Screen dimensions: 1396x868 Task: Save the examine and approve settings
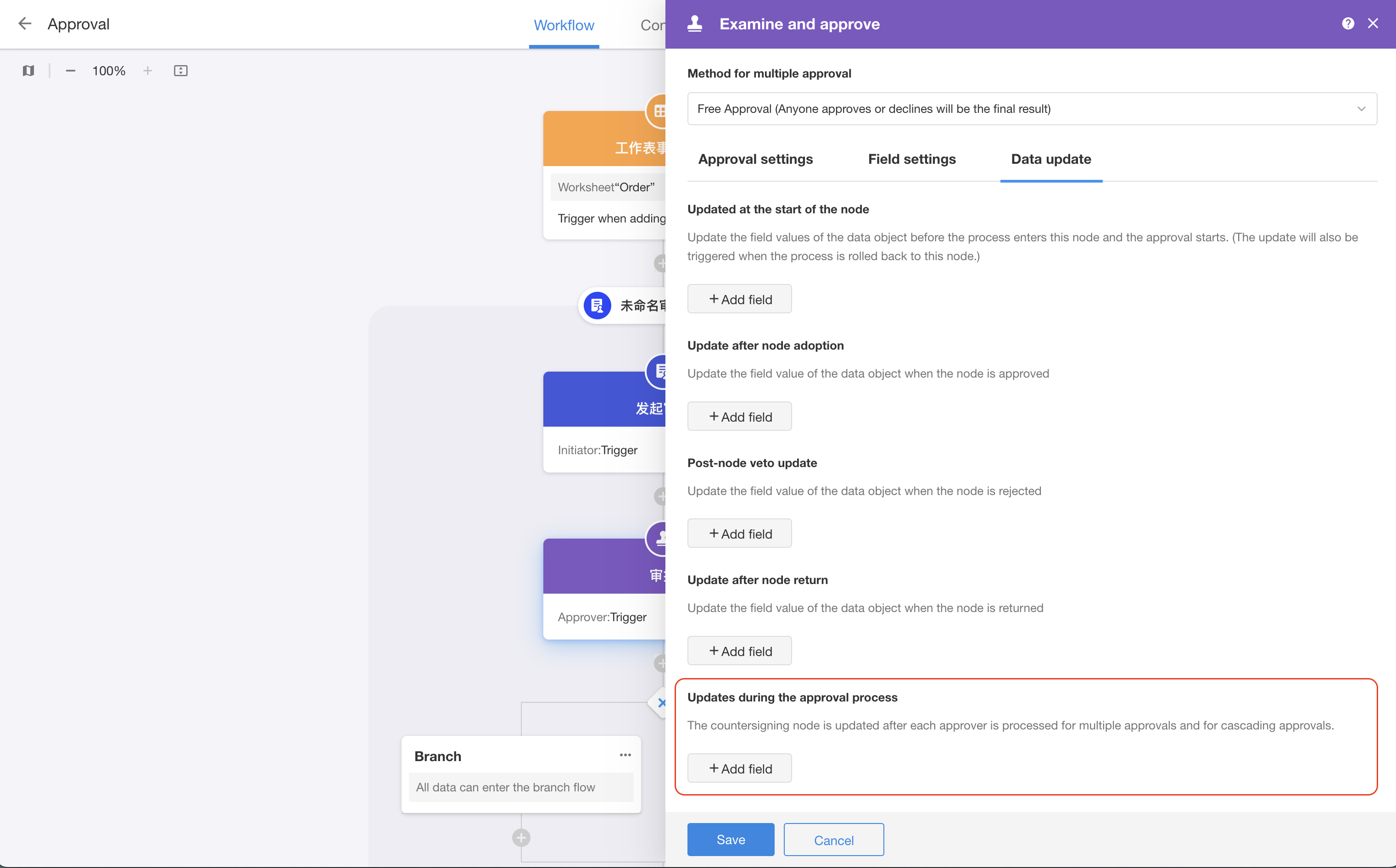731,840
